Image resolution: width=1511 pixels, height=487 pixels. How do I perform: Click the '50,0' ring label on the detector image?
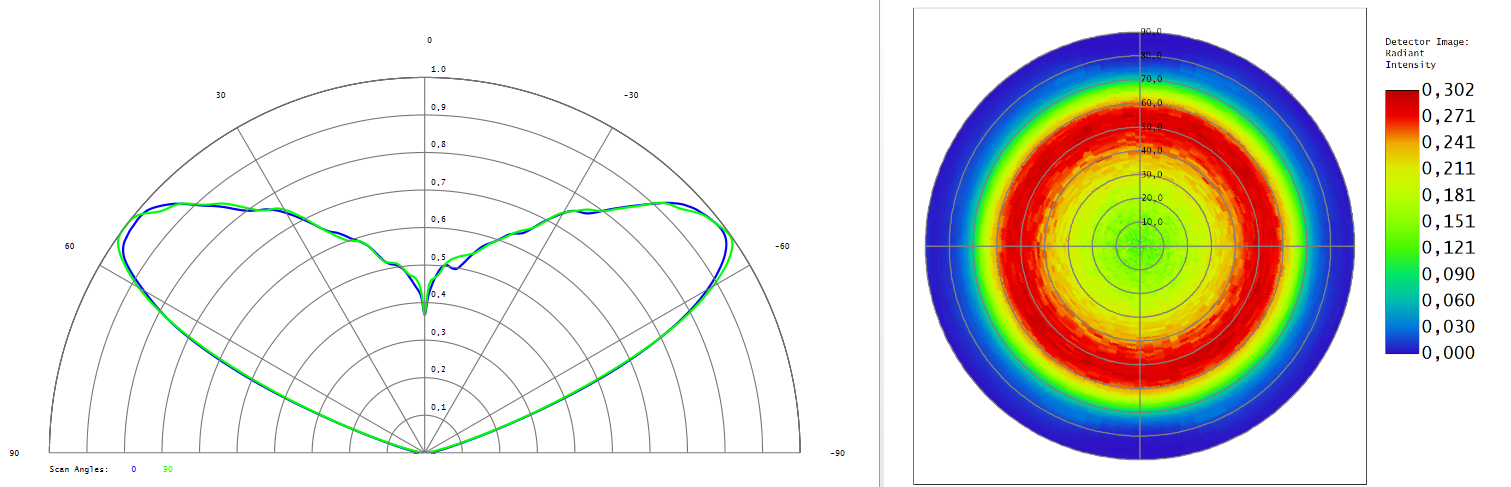point(1152,127)
